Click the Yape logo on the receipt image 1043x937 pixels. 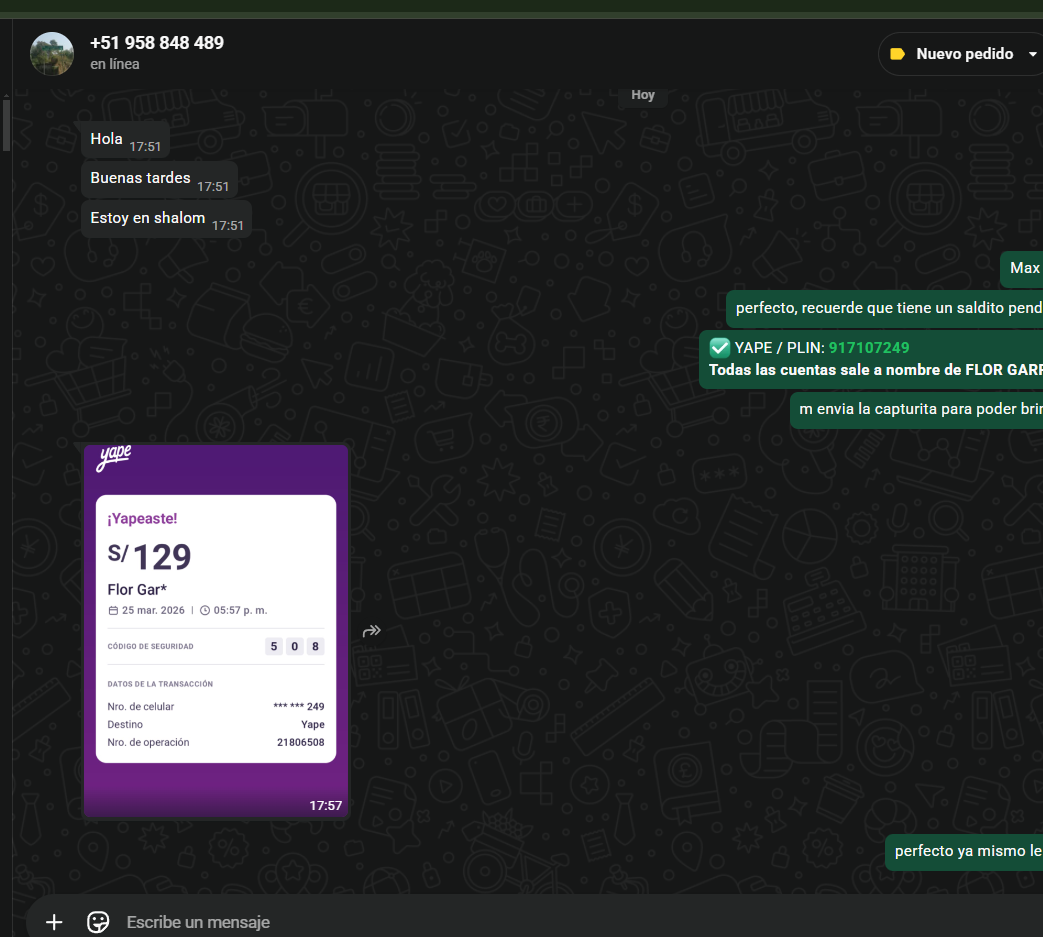114,458
